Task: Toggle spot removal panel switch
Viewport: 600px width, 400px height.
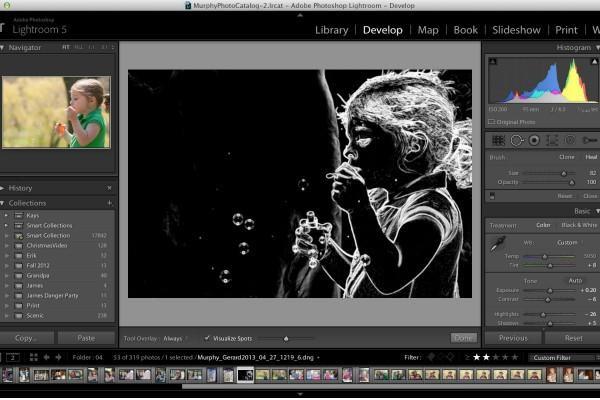Action: pyautogui.click(x=492, y=196)
